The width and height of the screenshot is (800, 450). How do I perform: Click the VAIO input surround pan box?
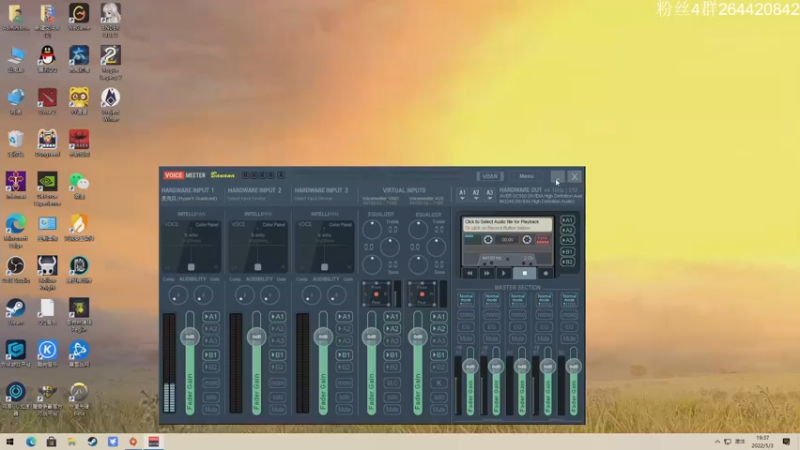coord(376,294)
